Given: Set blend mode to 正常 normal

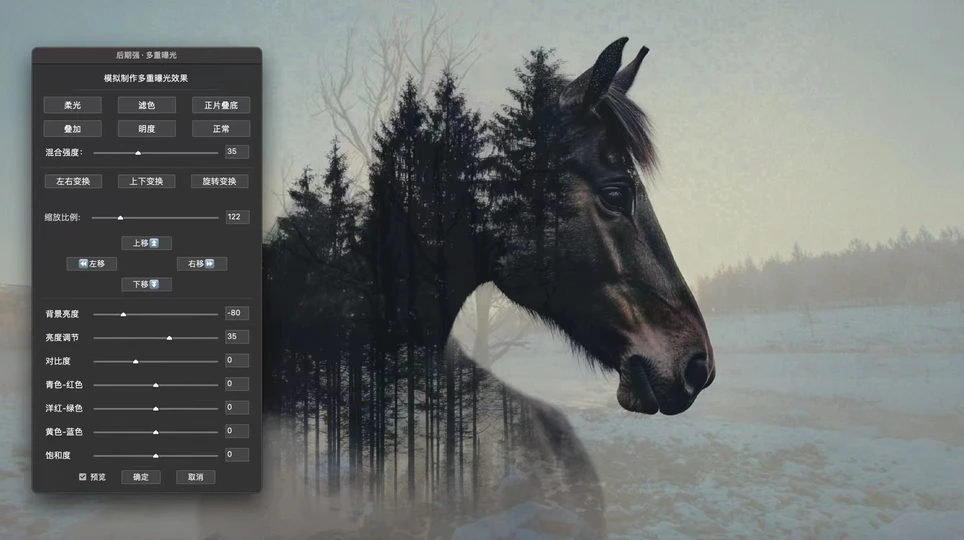Looking at the screenshot, I should (220, 129).
